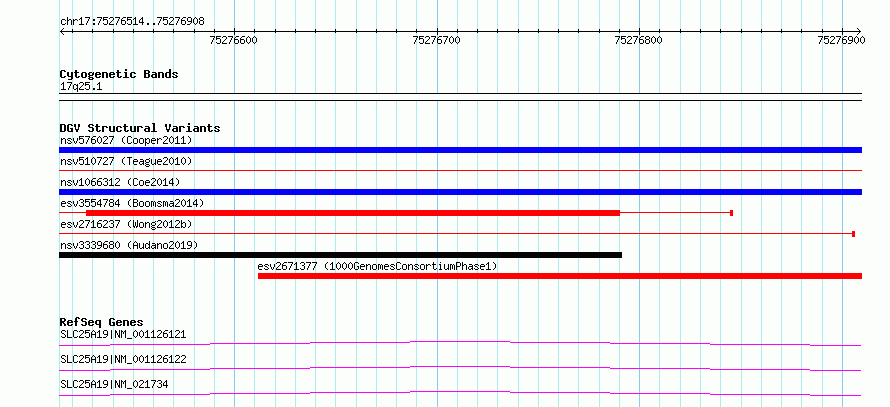
Task: Click the 17q25.1 band label
Action: point(81,87)
